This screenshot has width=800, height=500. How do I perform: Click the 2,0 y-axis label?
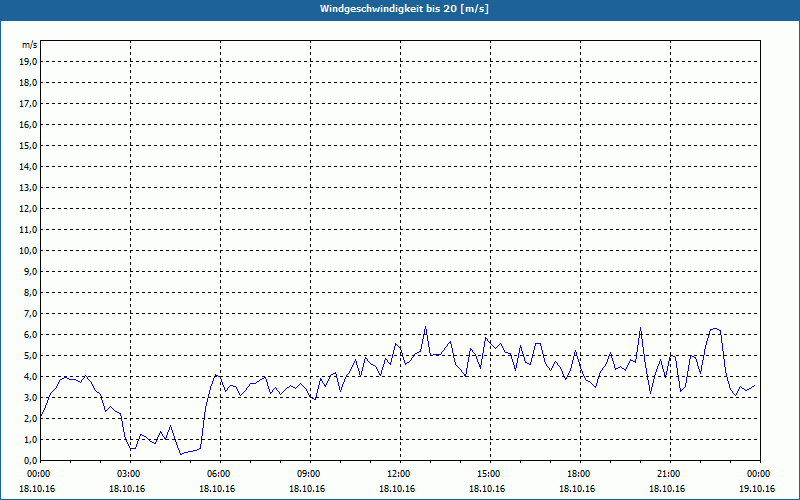[30, 418]
